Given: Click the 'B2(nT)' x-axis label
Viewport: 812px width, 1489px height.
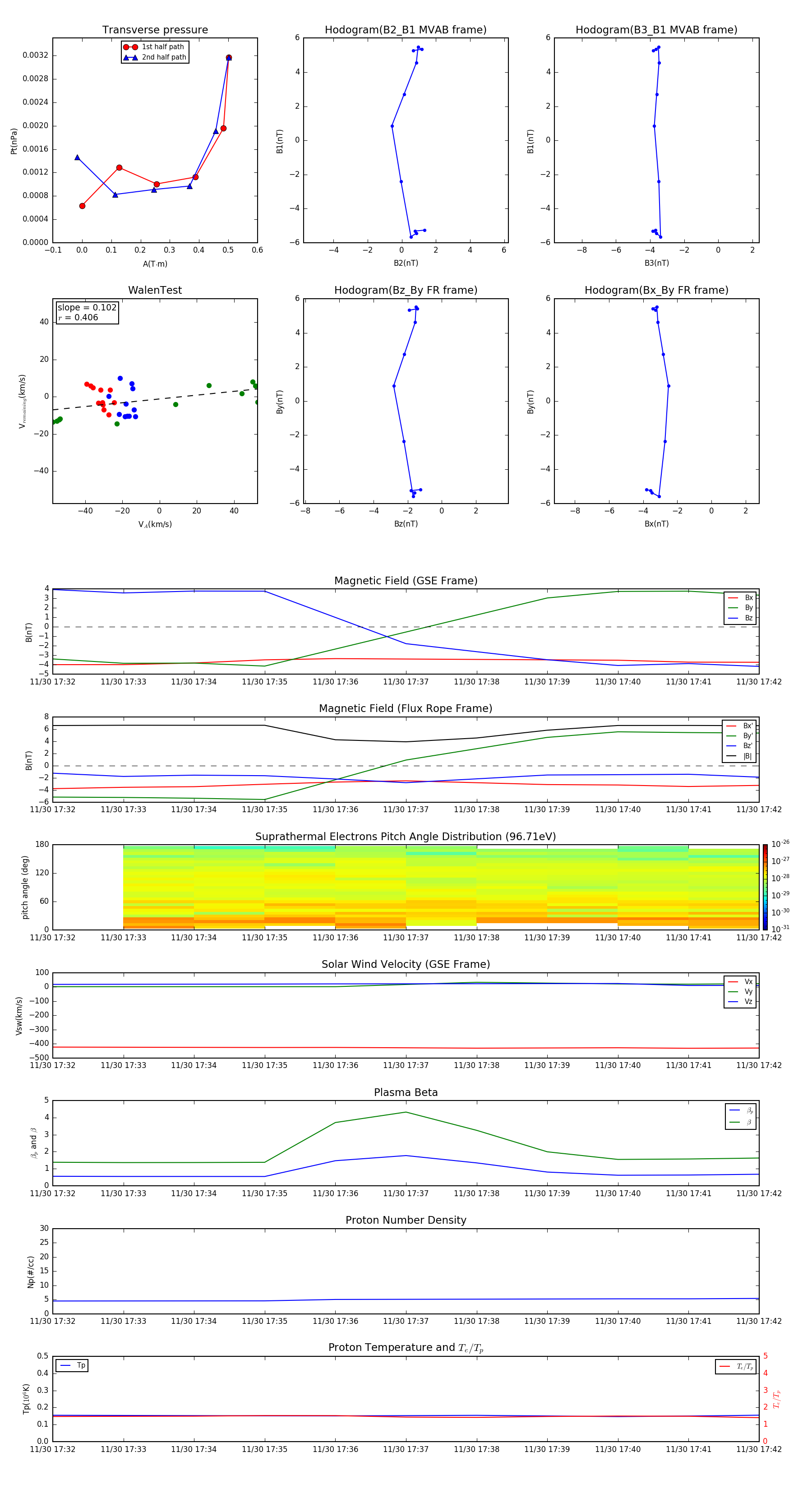Looking at the screenshot, I should (x=406, y=263).
